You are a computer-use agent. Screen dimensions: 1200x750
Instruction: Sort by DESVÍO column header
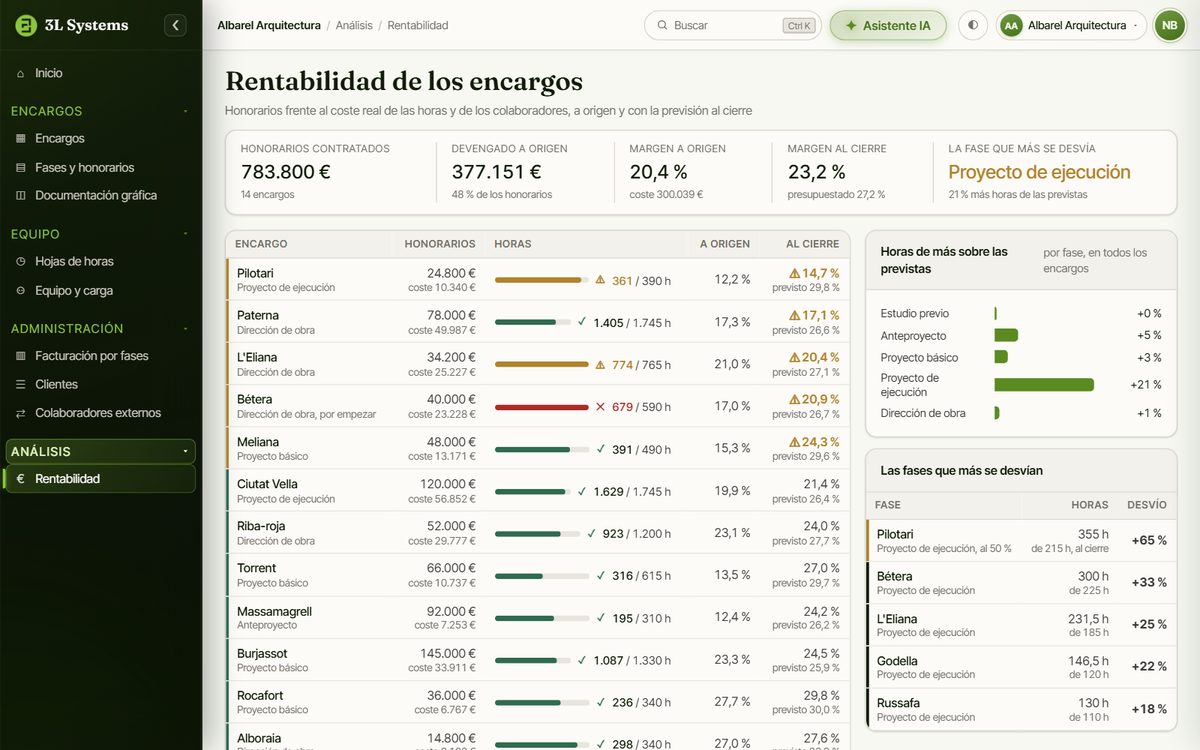coord(1146,505)
